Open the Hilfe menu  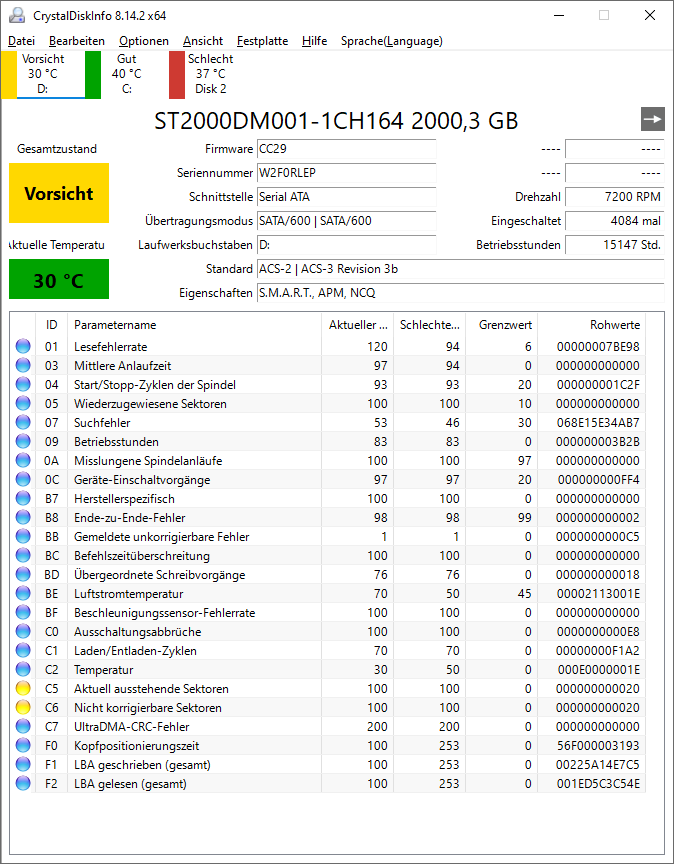[x=314, y=41]
